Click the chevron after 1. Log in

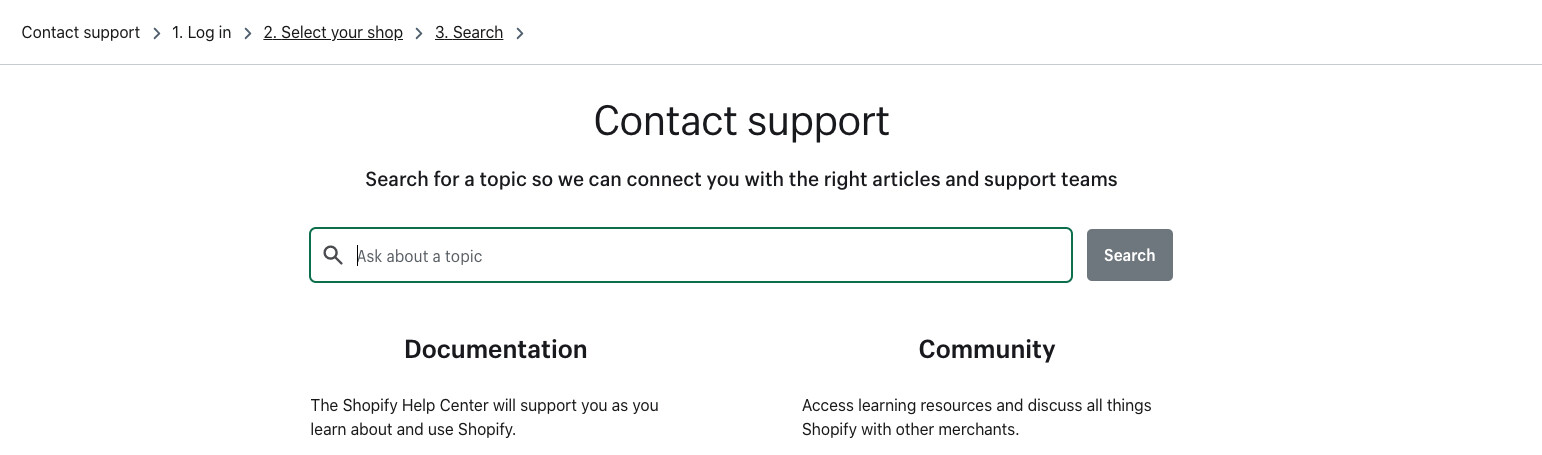(x=248, y=33)
